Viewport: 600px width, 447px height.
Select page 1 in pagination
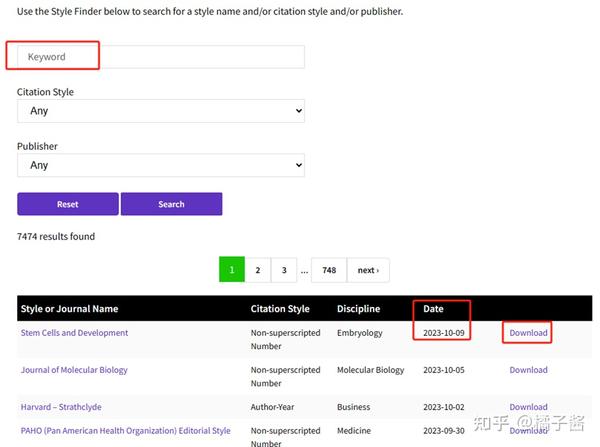232,270
